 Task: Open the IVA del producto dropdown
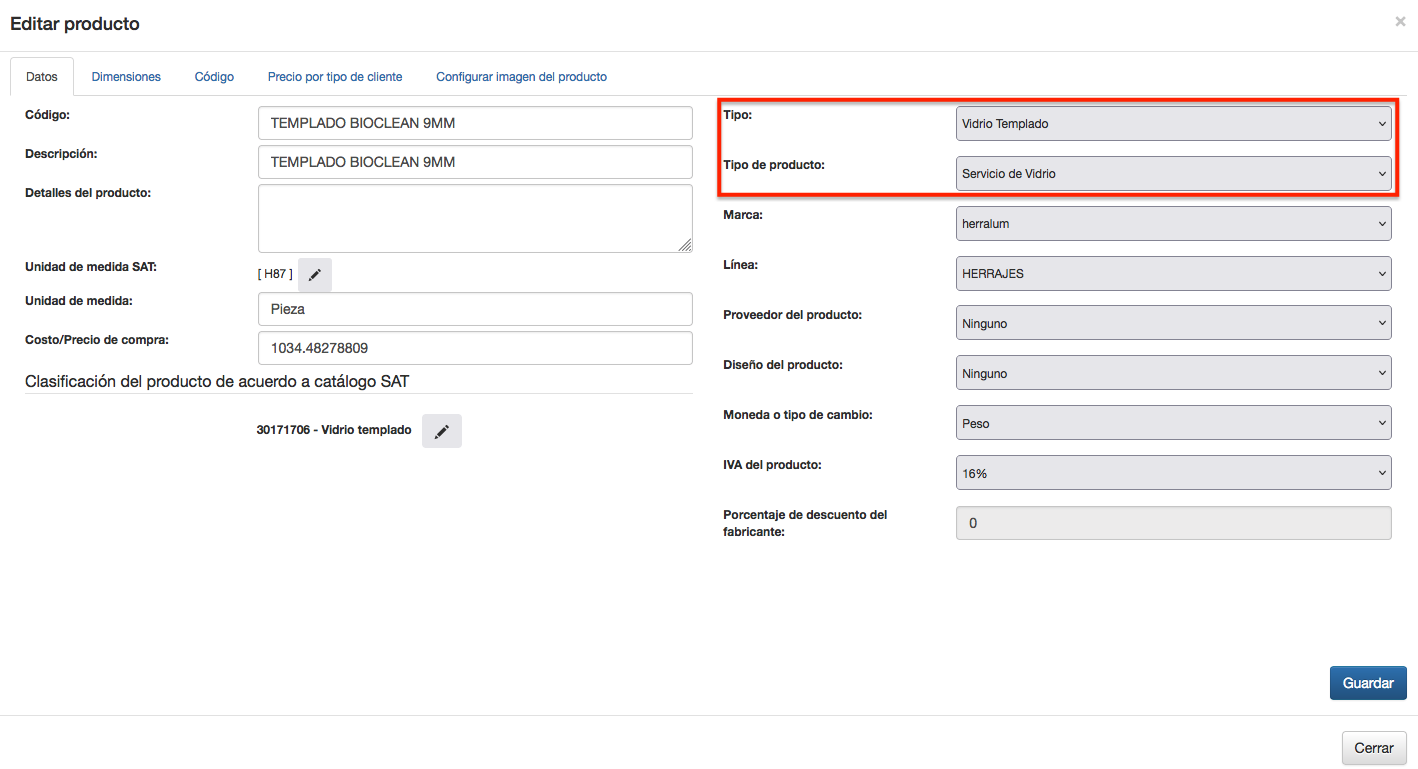pyautogui.click(x=1173, y=474)
